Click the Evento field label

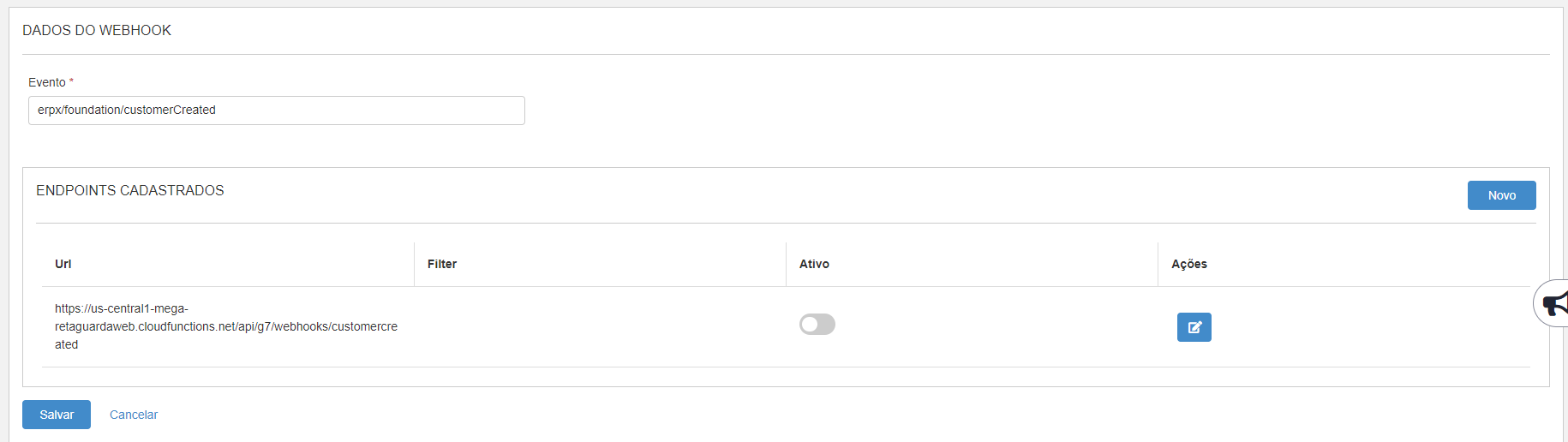coord(47,82)
